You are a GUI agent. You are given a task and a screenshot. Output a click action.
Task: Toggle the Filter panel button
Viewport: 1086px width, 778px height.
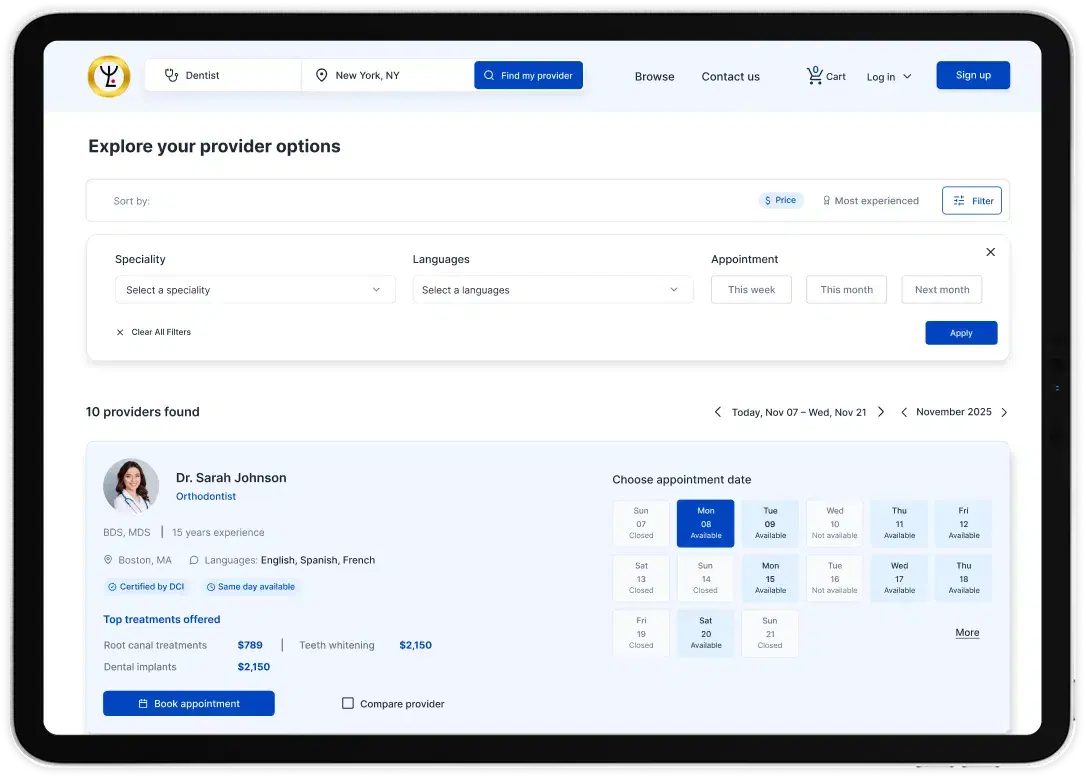[x=972, y=201]
